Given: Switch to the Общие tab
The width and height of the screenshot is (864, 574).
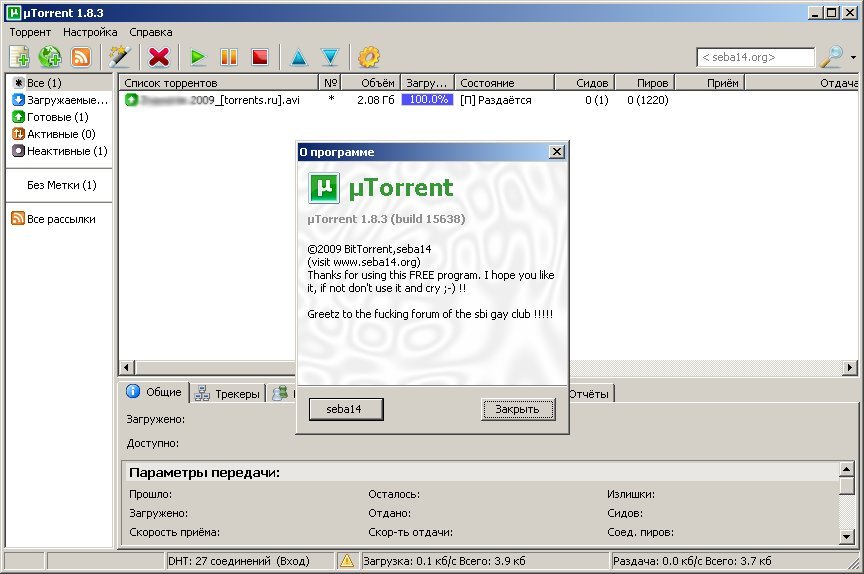Looking at the screenshot, I should [154, 392].
